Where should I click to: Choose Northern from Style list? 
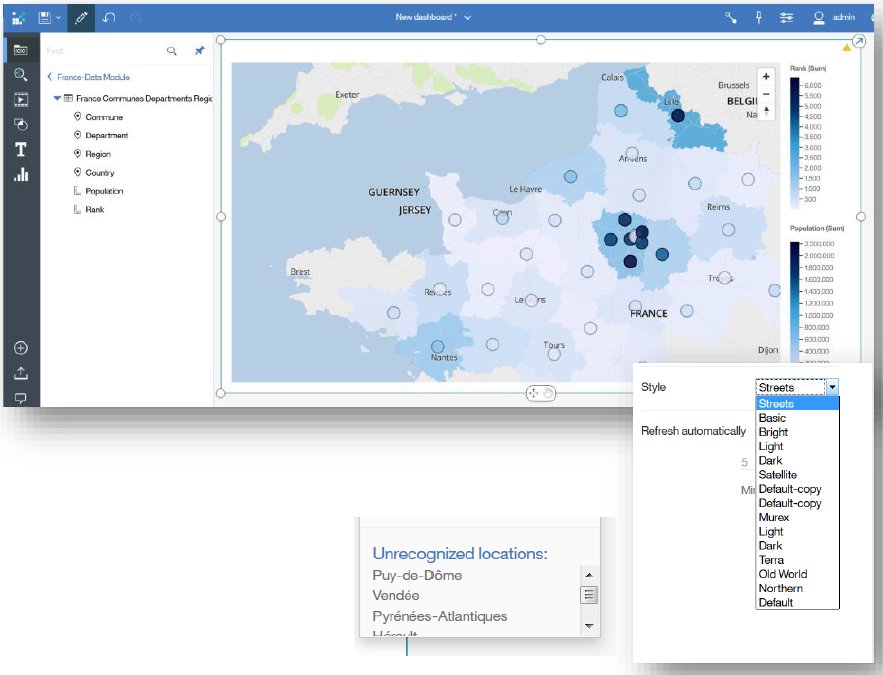pos(797,588)
